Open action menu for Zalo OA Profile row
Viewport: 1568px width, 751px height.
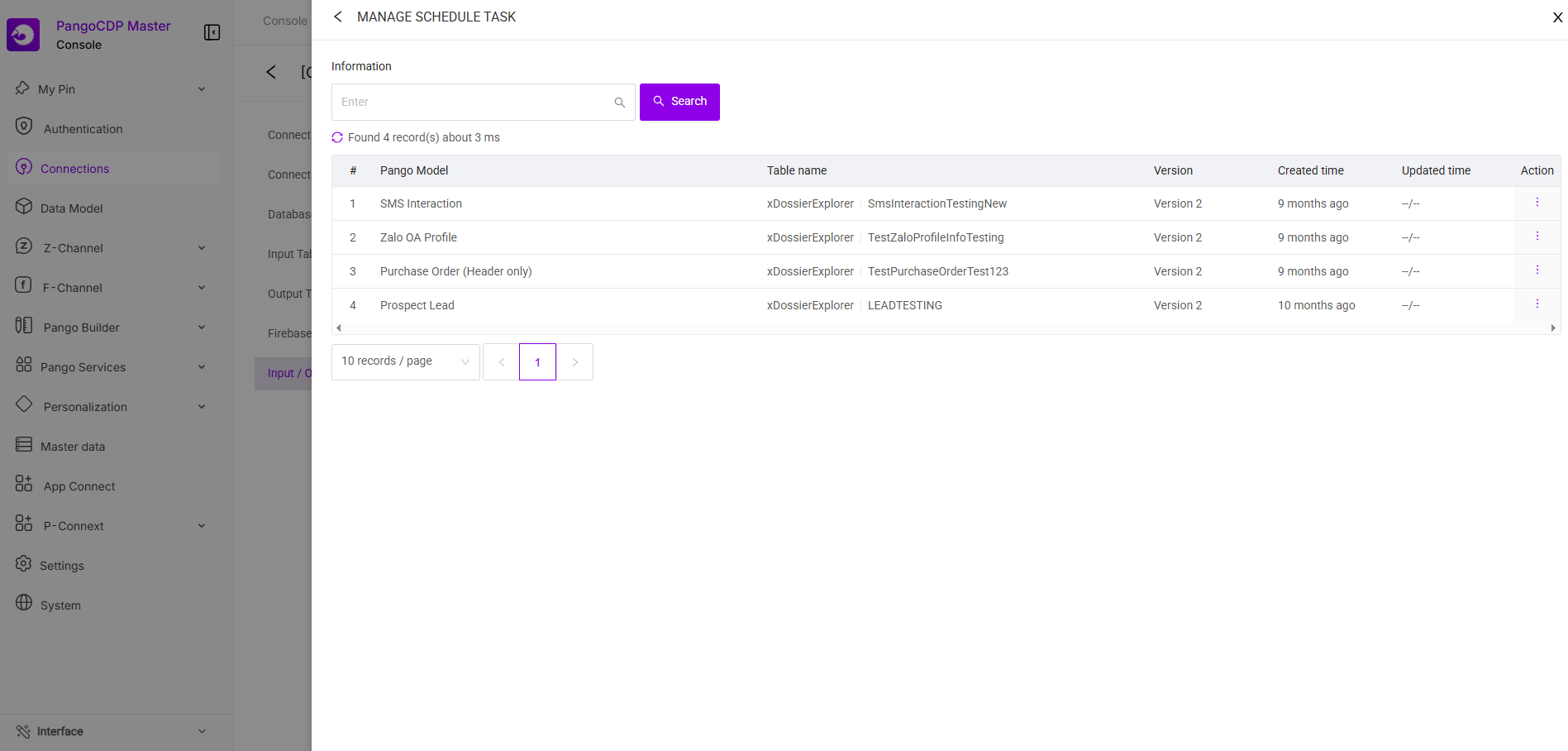(1537, 237)
